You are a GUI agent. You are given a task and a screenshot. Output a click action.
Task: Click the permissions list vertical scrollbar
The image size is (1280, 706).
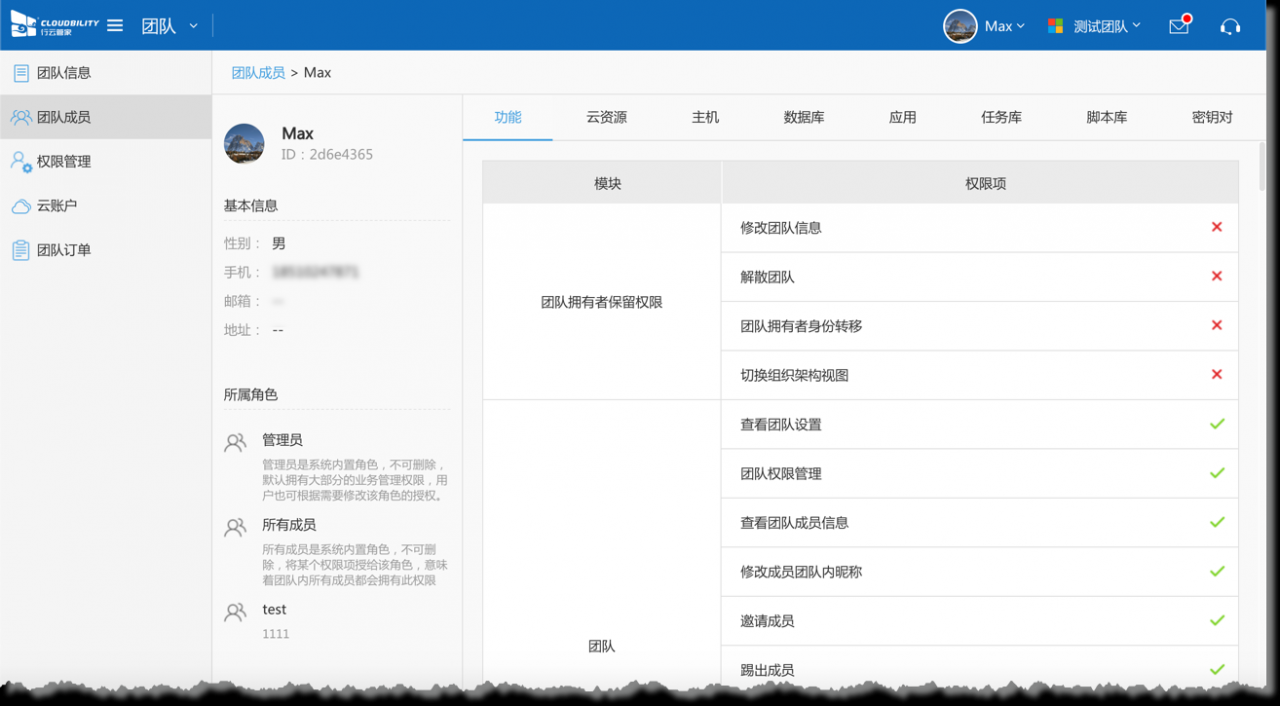pyautogui.click(x=1261, y=170)
